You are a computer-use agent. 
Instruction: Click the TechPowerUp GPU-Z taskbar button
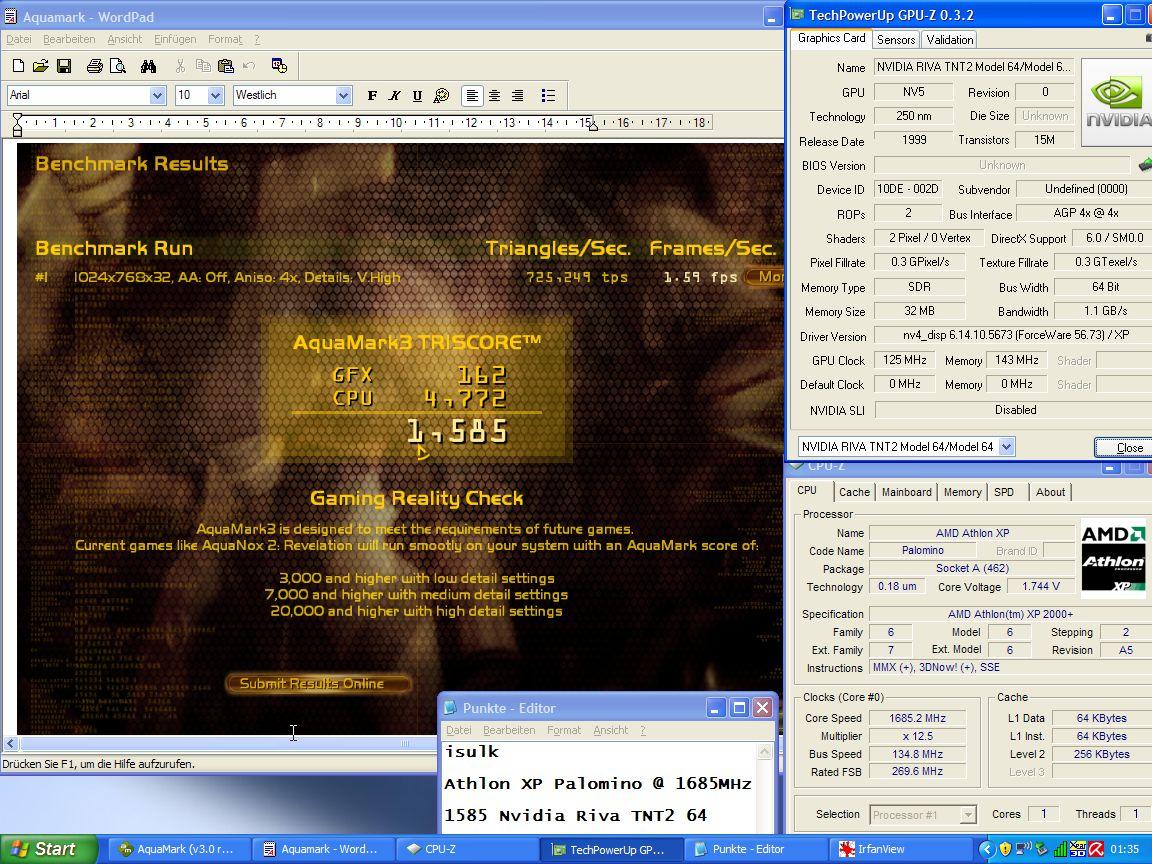point(611,849)
